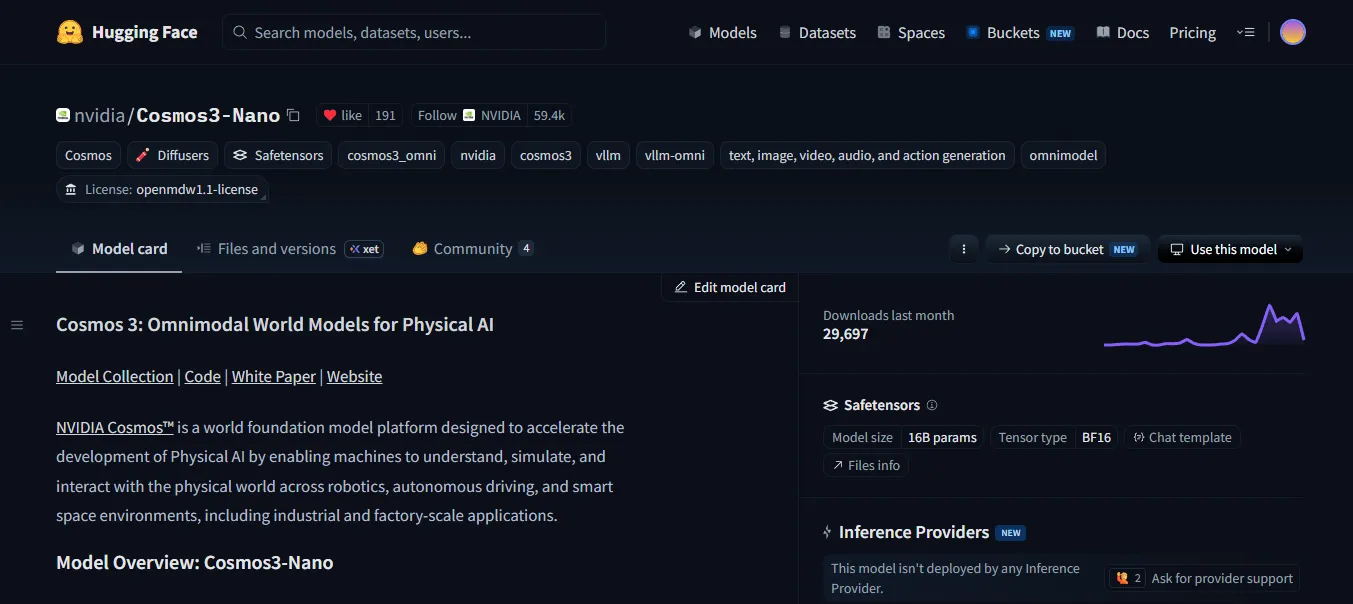This screenshot has width=1353, height=604.
Task: Open the NVIDIA Cosmos™ link
Action: click(116, 427)
